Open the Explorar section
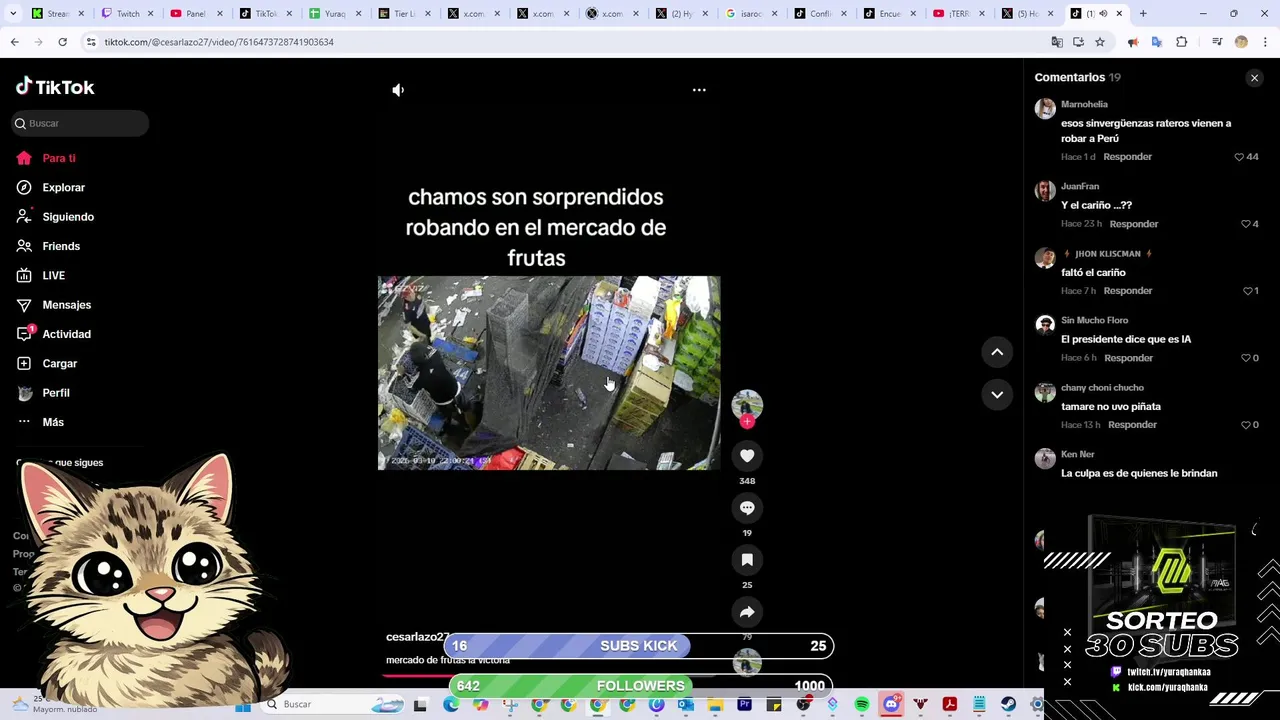This screenshot has height=720, width=1280. (x=64, y=188)
